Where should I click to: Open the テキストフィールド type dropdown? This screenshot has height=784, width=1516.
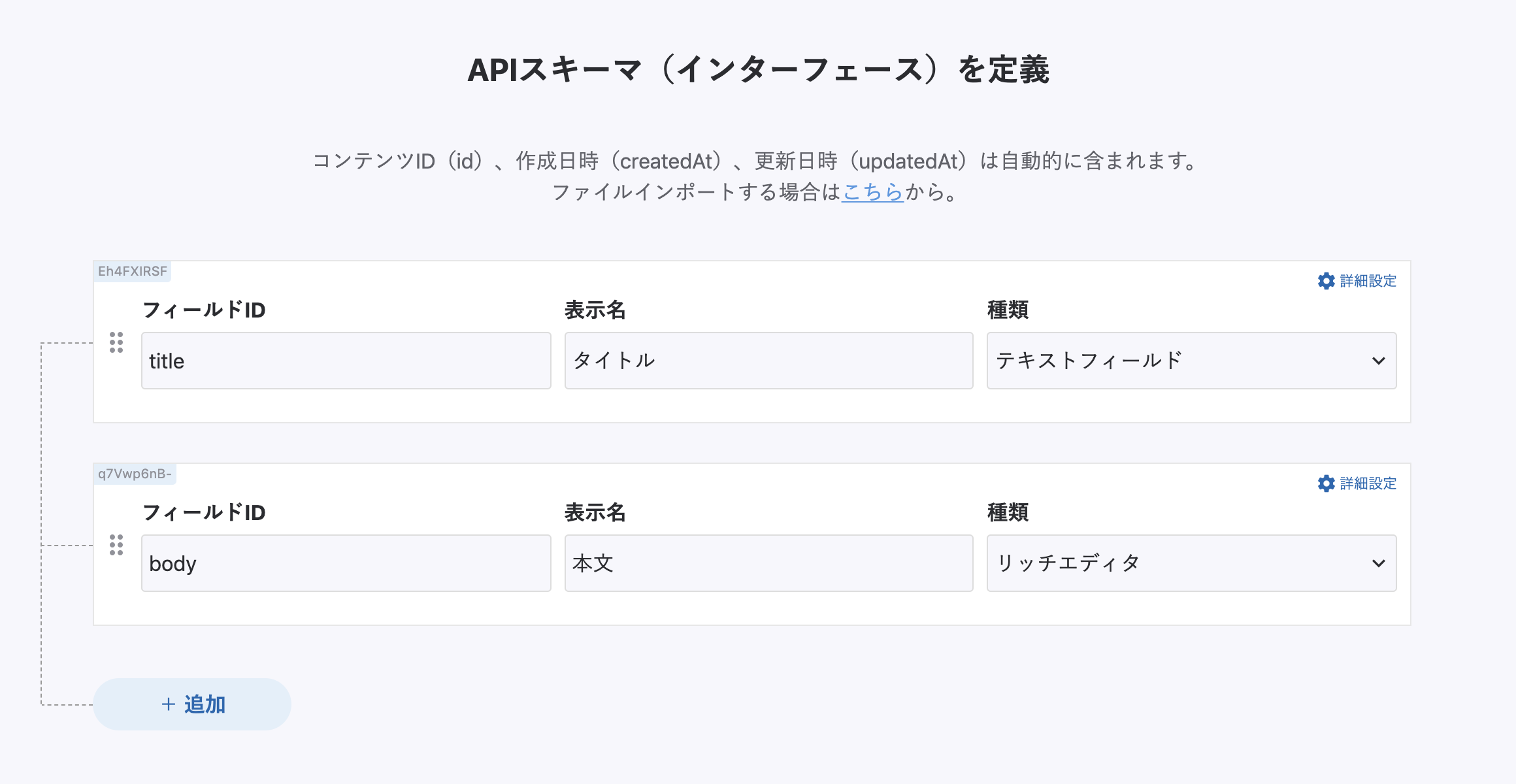pos(1191,361)
